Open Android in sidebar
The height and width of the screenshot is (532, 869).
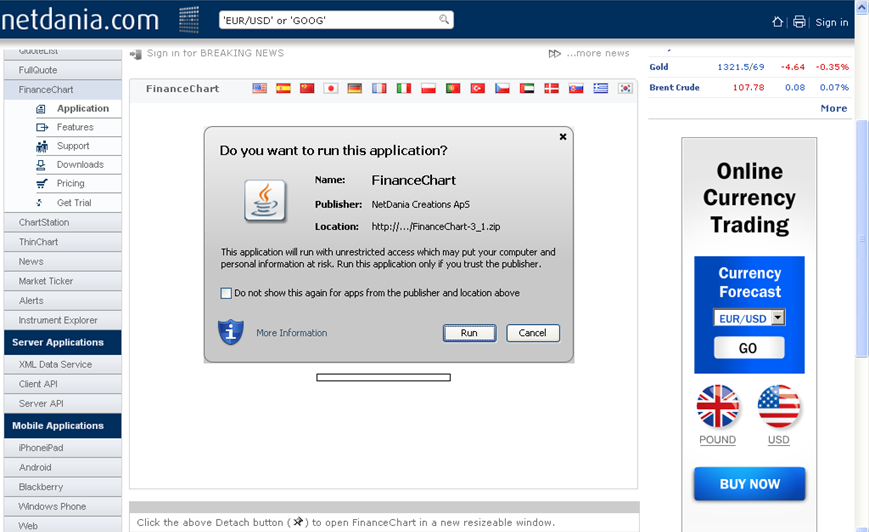(x=63, y=467)
